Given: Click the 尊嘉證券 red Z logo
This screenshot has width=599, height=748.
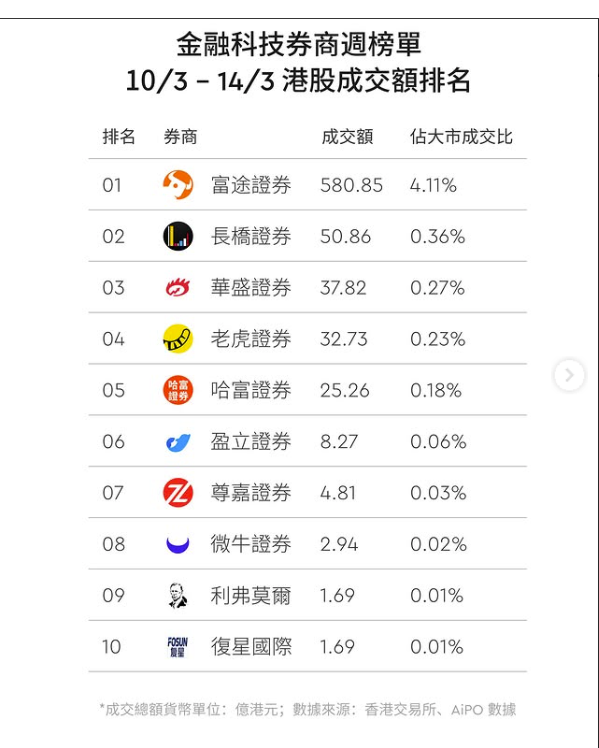Looking at the screenshot, I should (x=178, y=493).
